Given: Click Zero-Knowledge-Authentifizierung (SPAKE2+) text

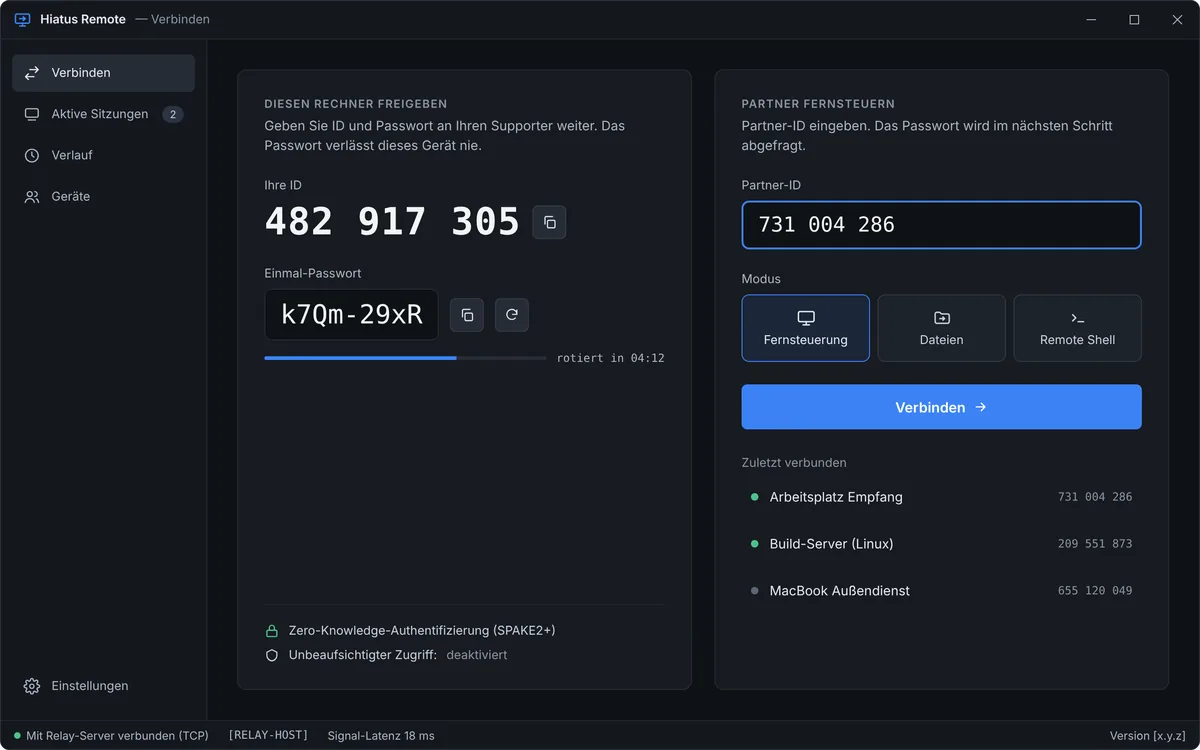Looking at the screenshot, I should 422,631.
